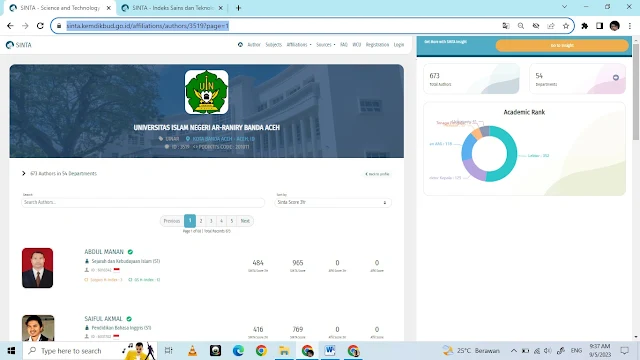
Task: Open ABDUL MANAN's author profile
Action: click(104, 252)
